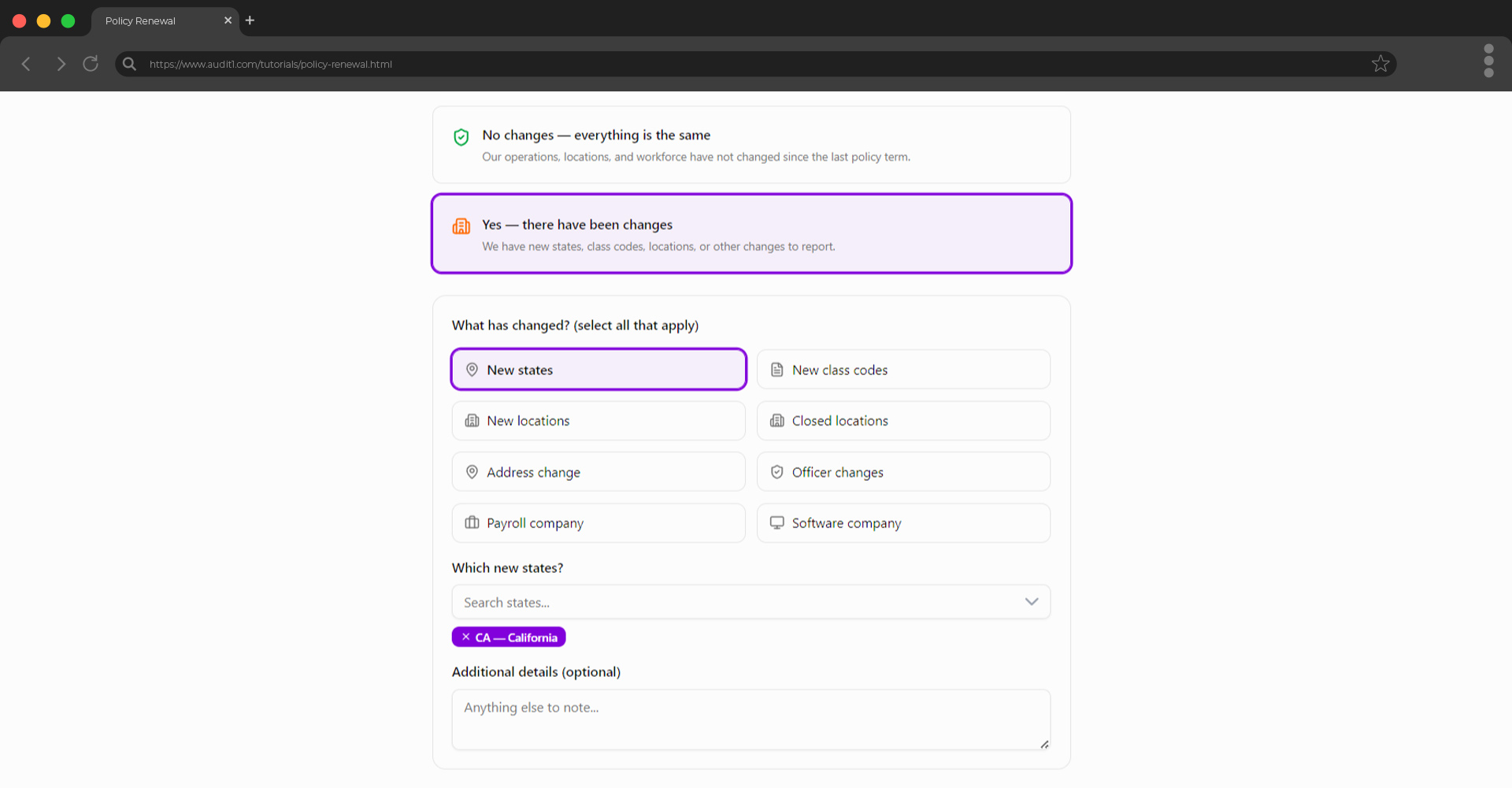Select the No changes — everything is the same option
This screenshot has width=1512, height=788.
(x=750, y=145)
